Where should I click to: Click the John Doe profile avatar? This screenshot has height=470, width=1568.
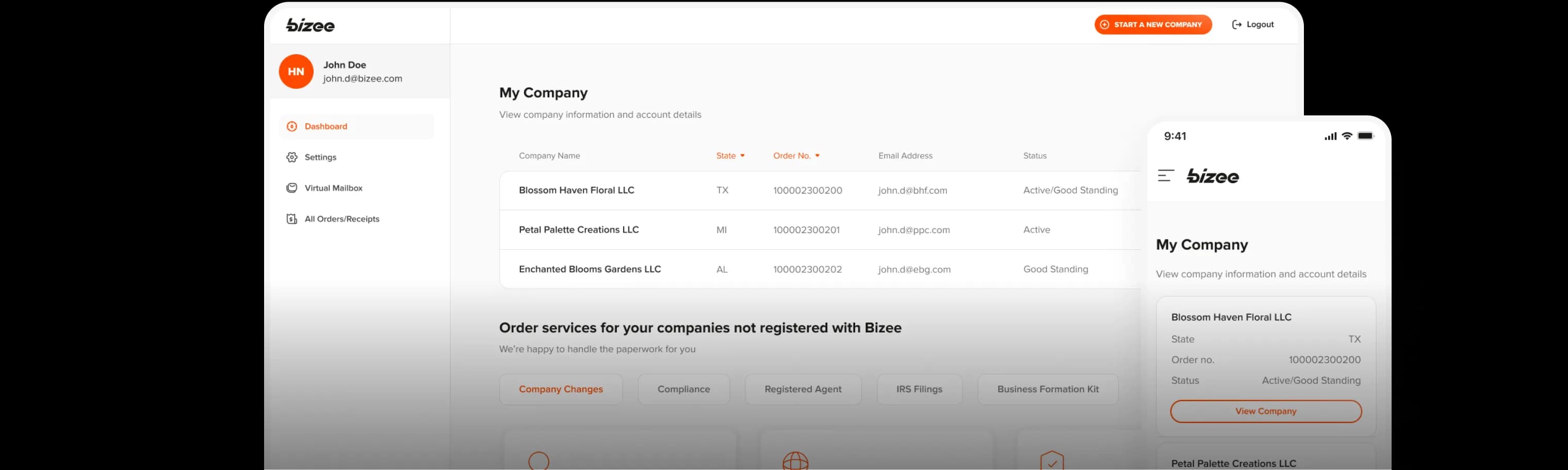point(296,71)
